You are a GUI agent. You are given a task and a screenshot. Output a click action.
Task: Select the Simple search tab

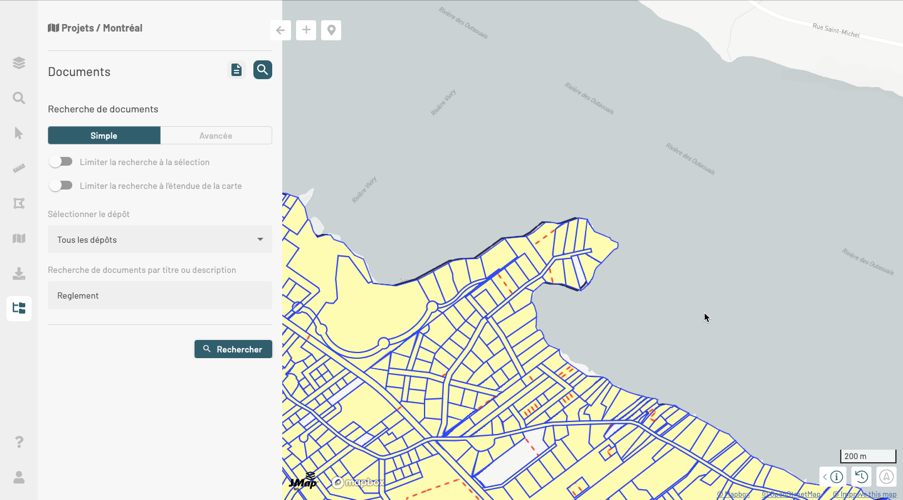pos(104,136)
